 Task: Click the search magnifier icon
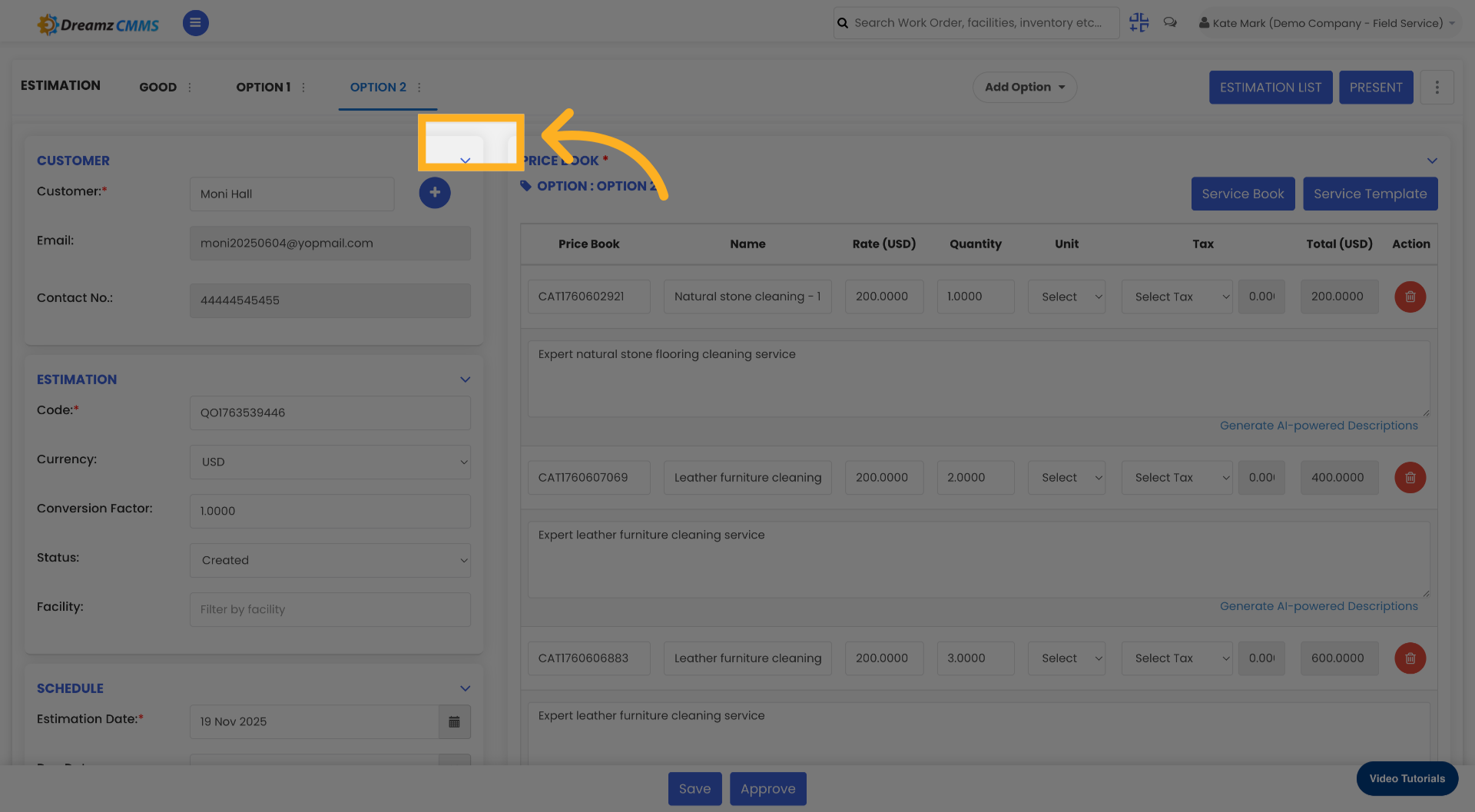pyautogui.click(x=842, y=22)
